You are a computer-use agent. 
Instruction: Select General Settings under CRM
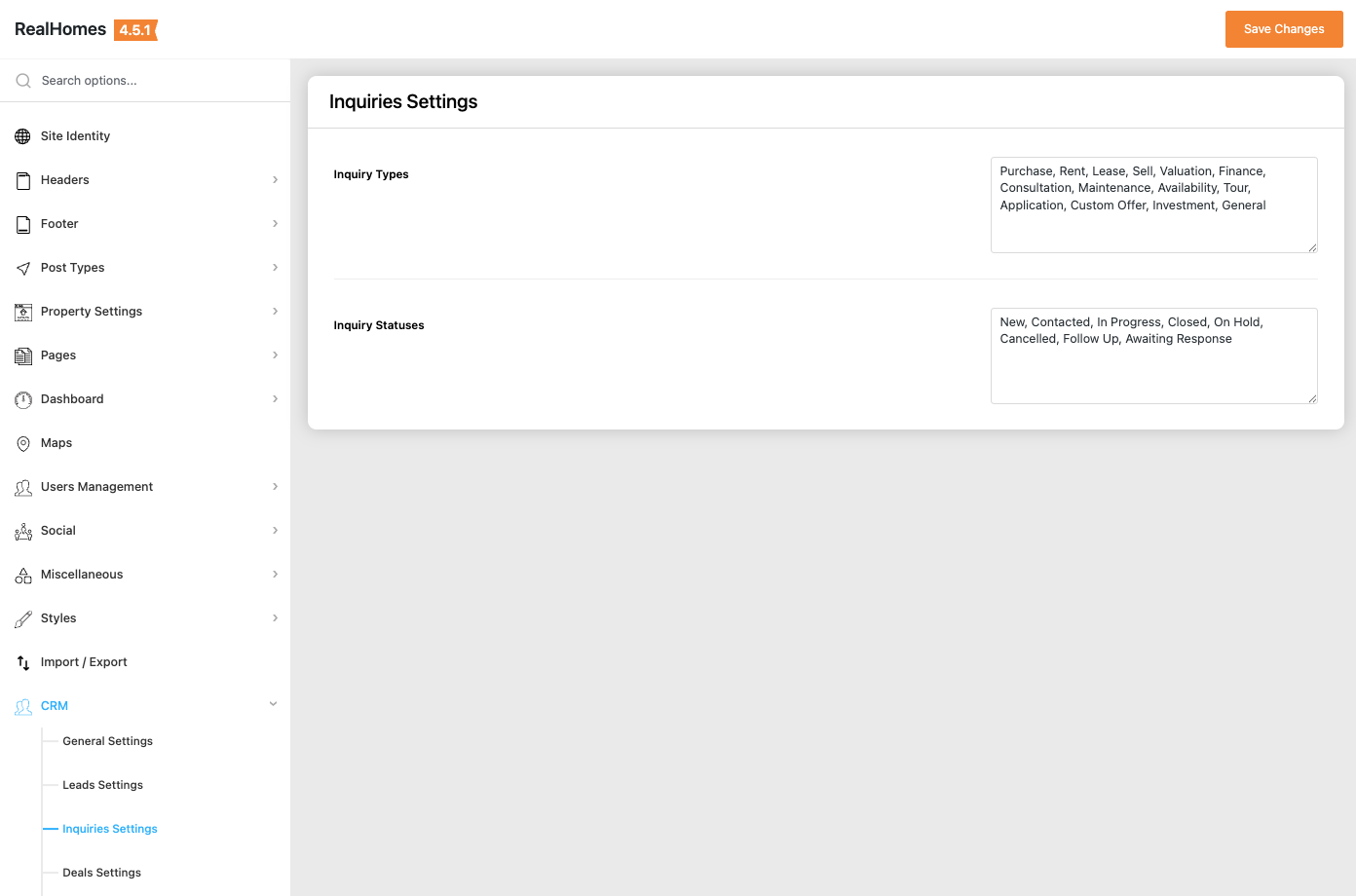pyautogui.click(x=107, y=741)
